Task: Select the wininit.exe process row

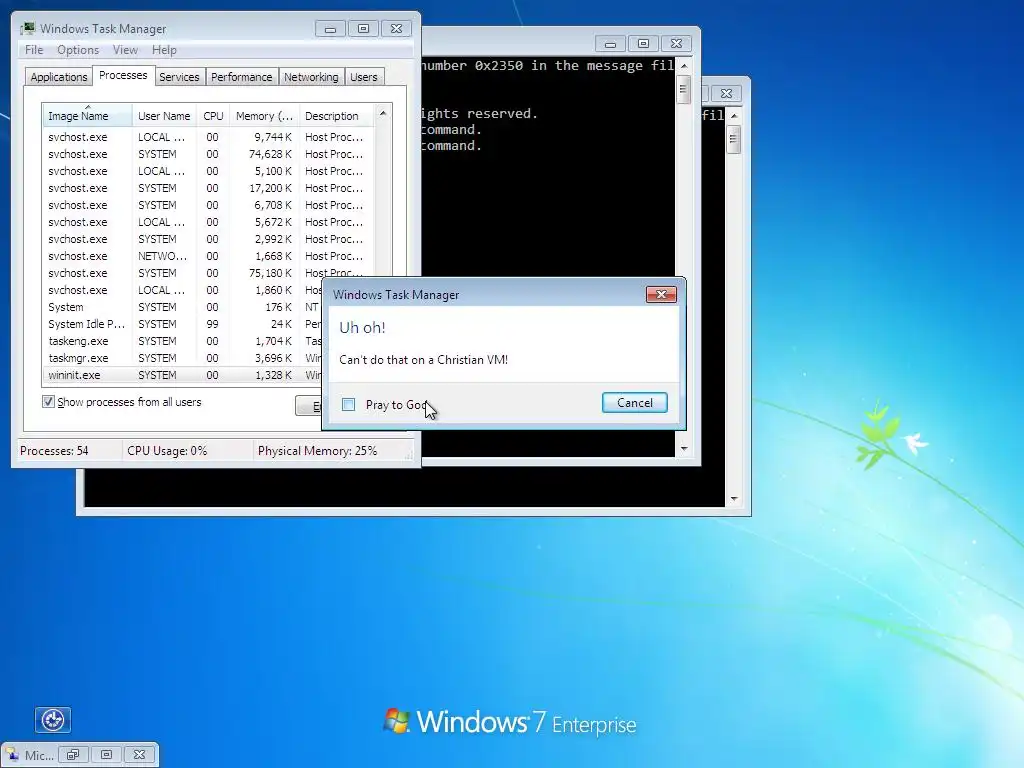Action: [x=182, y=375]
